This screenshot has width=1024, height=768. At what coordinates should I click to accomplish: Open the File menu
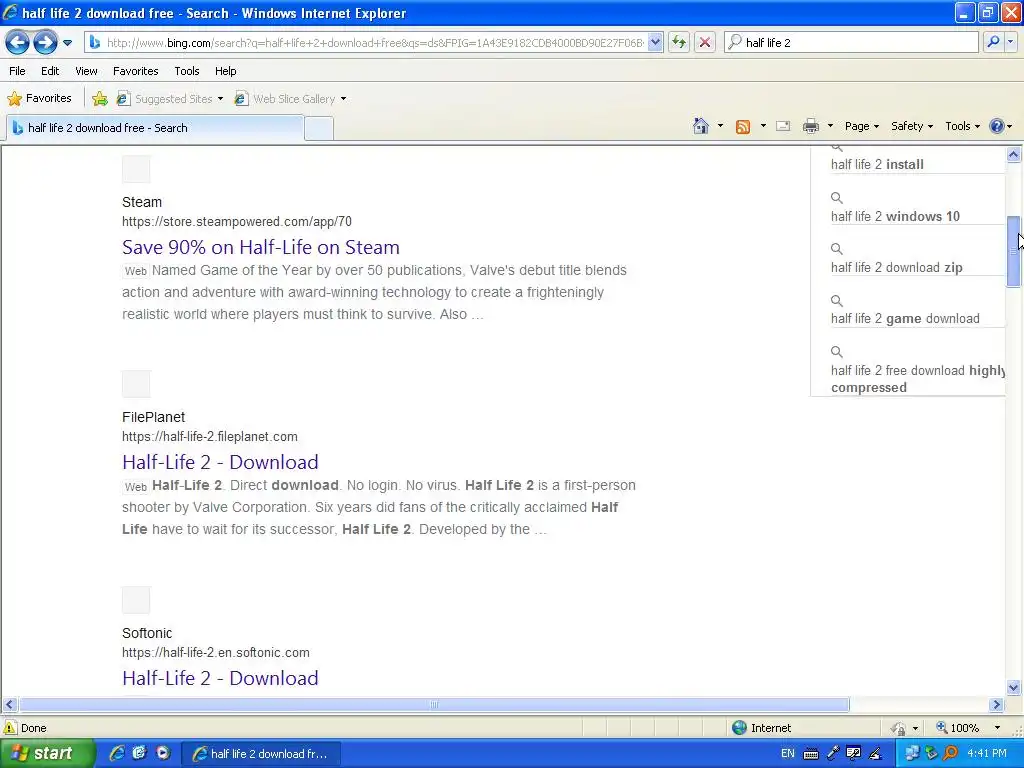click(18, 71)
